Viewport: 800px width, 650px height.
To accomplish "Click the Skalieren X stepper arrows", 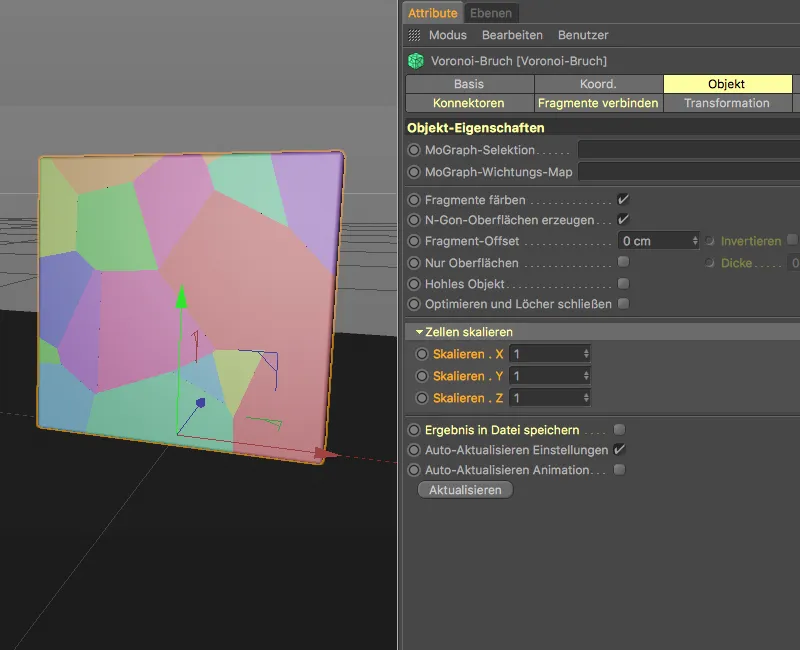I will point(586,354).
